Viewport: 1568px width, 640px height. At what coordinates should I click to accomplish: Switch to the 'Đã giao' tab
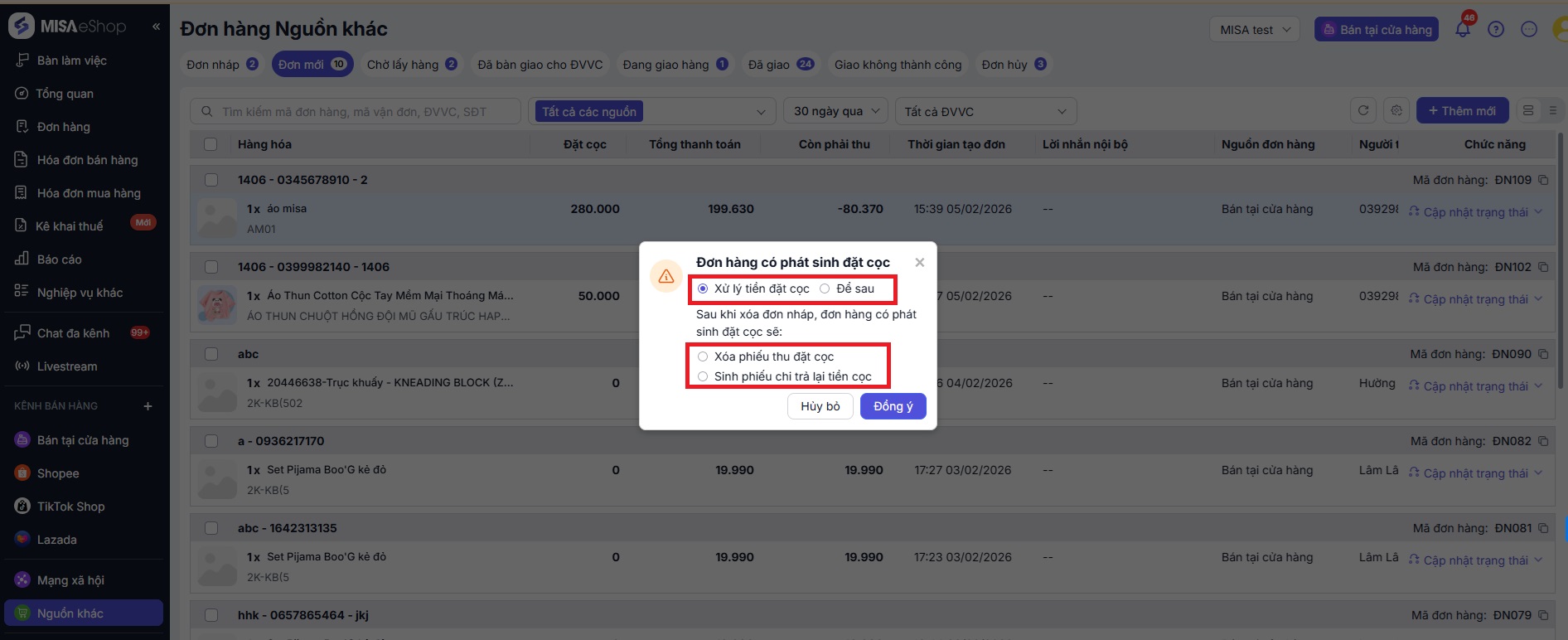(x=781, y=64)
